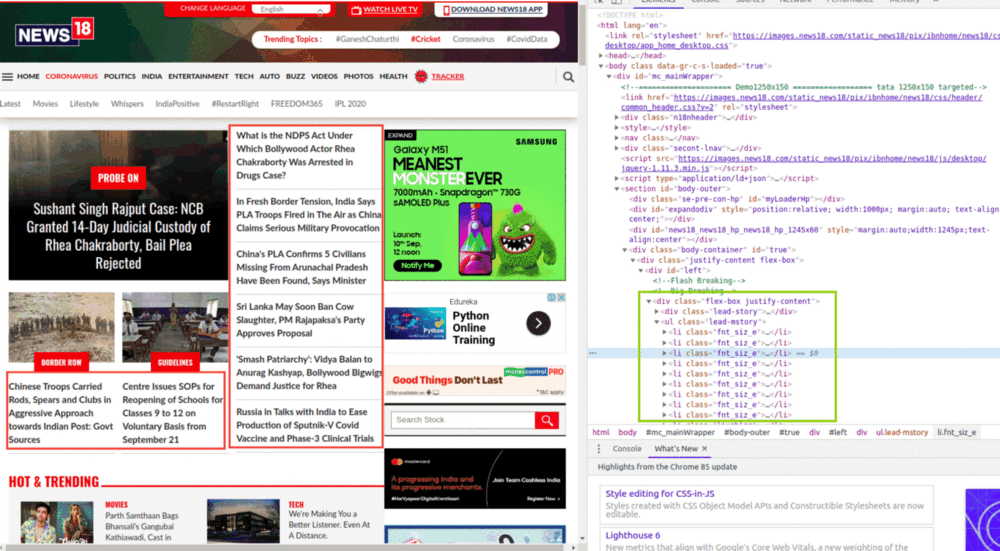Open the HOME menu item
The width and height of the screenshot is (1000, 551).
[x=28, y=77]
